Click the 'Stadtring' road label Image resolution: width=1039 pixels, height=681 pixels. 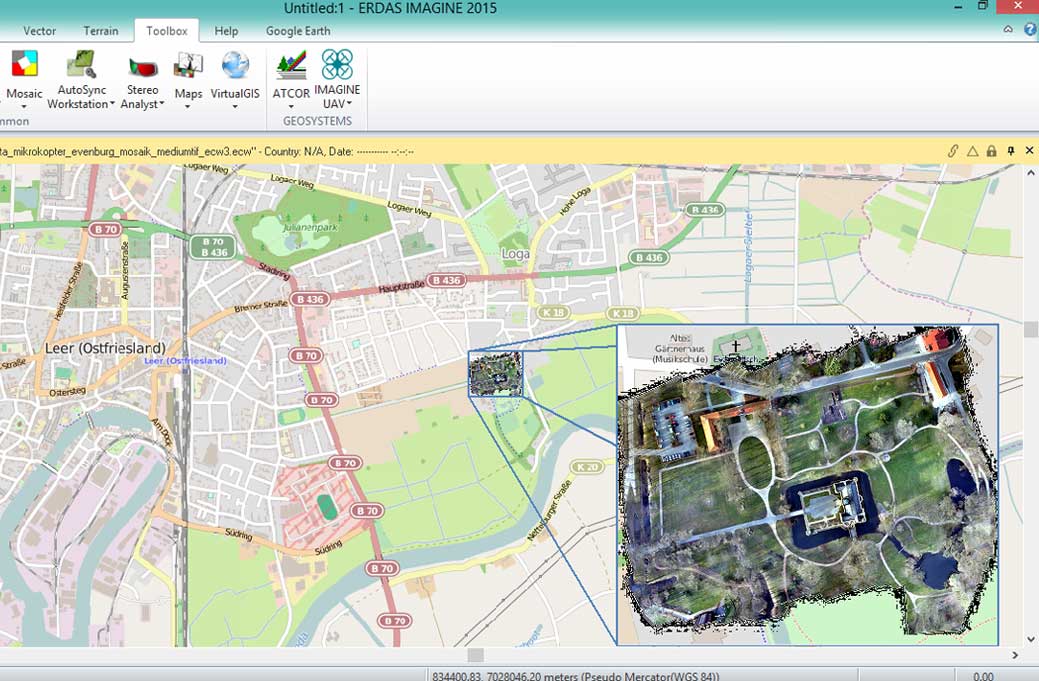274,272
